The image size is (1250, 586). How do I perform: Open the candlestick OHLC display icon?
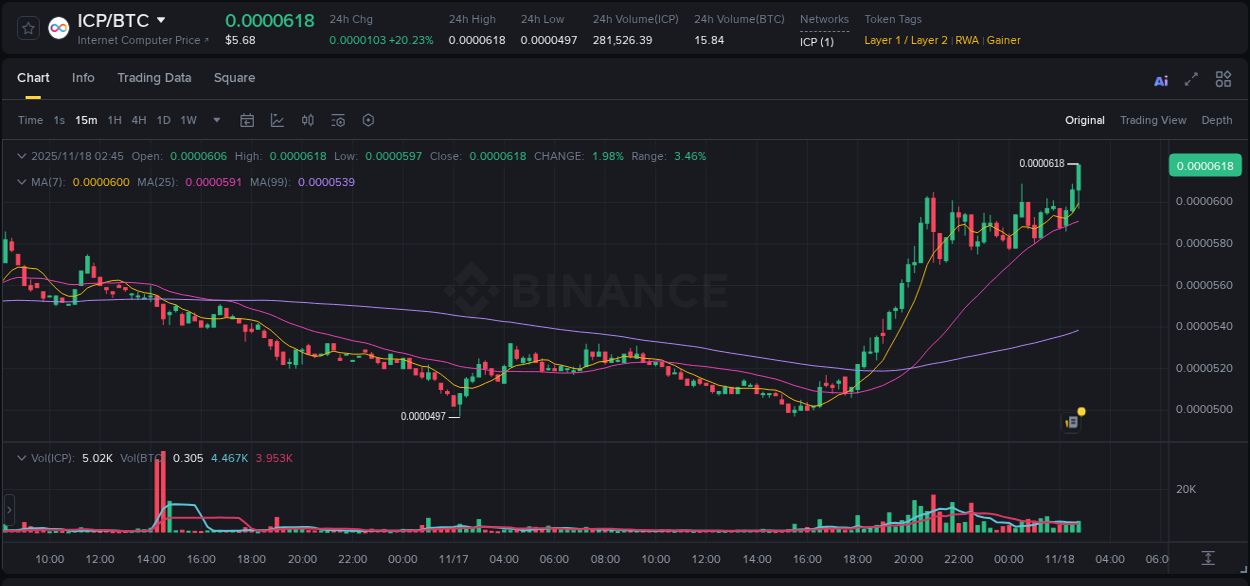coord(307,120)
